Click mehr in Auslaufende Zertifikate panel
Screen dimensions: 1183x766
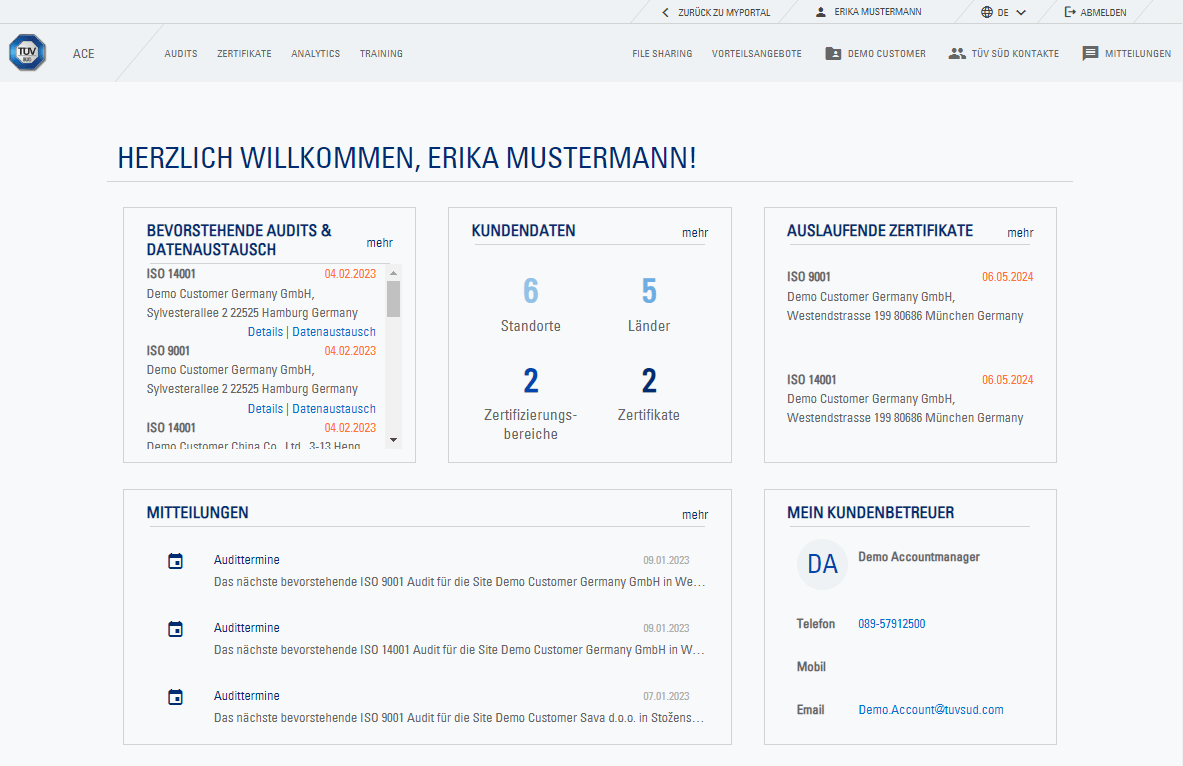tap(1020, 233)
